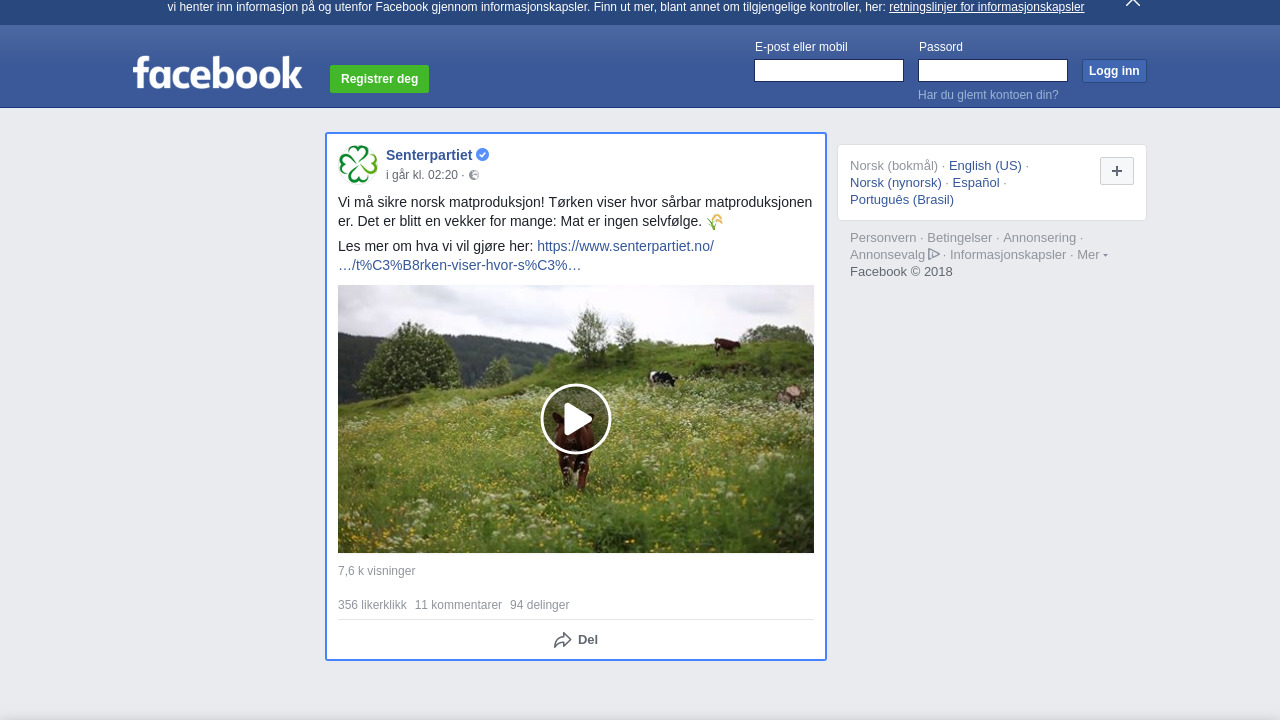
Task: Click the 7,6 k visninger text
Action: tap(376, 571)
